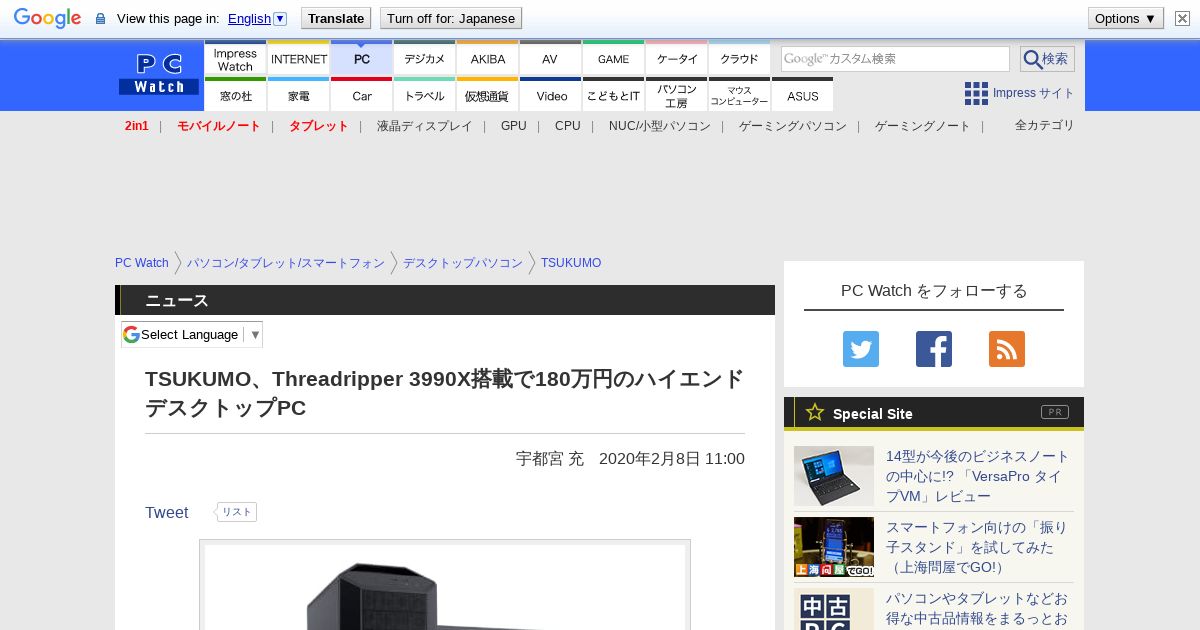Click the lock icon beside Google logo
1200x630 pixels.
pos(100,19)
